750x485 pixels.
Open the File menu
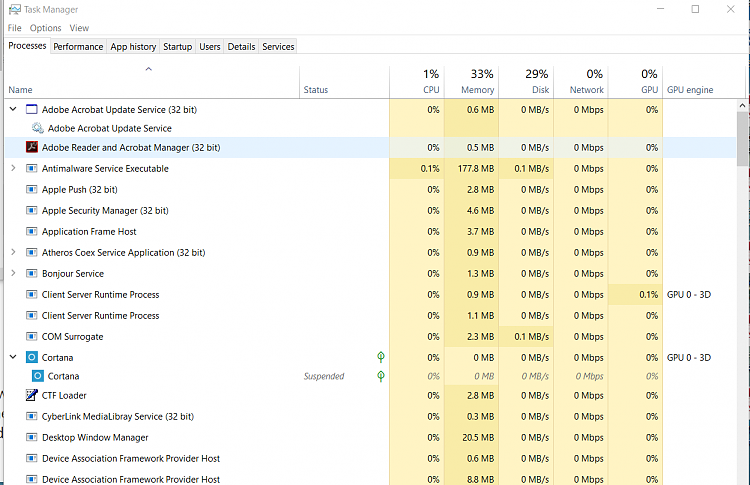pos(14,28)
